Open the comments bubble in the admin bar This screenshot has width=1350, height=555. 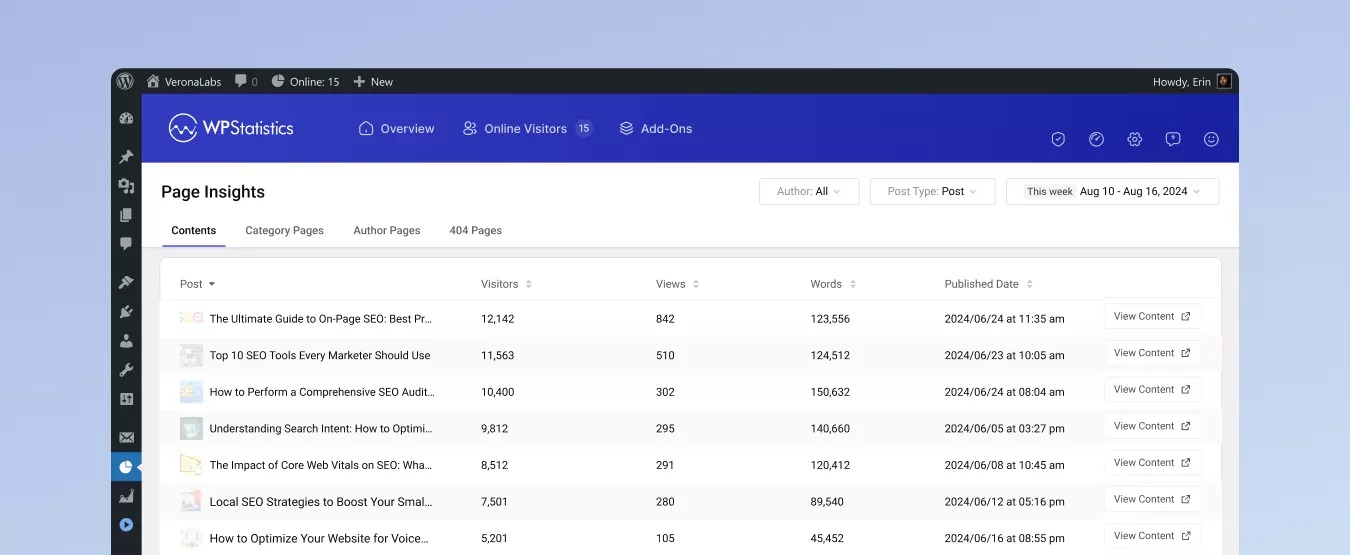pyautogui.click(x=246, y=82)
